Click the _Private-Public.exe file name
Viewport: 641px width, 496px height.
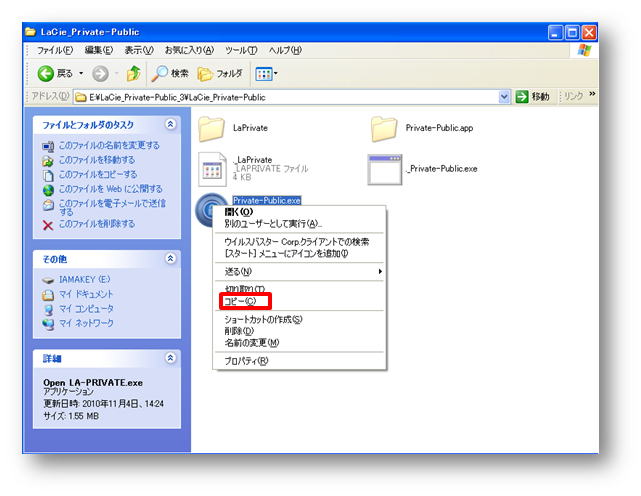point(442,168)
